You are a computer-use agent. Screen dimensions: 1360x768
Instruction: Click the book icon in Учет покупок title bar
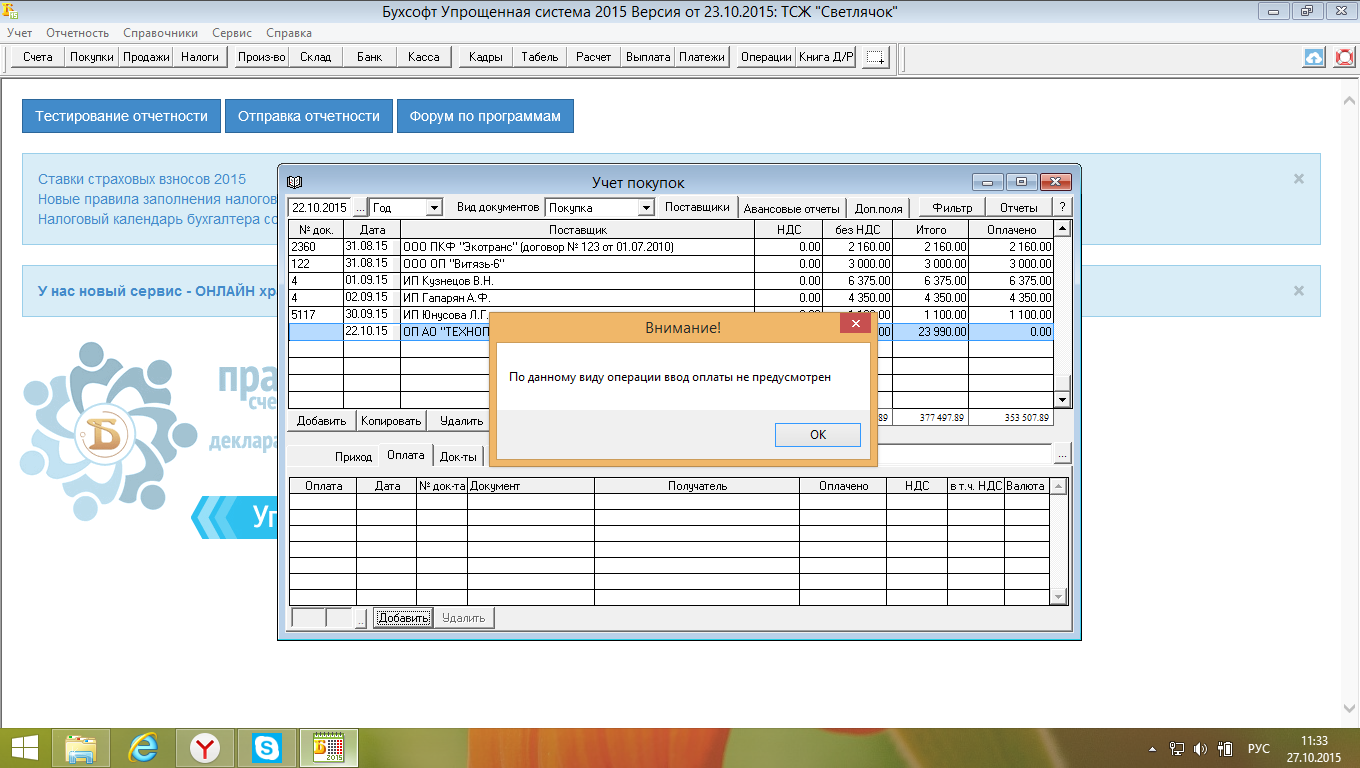pyautogui.click(x=294, y=182)
